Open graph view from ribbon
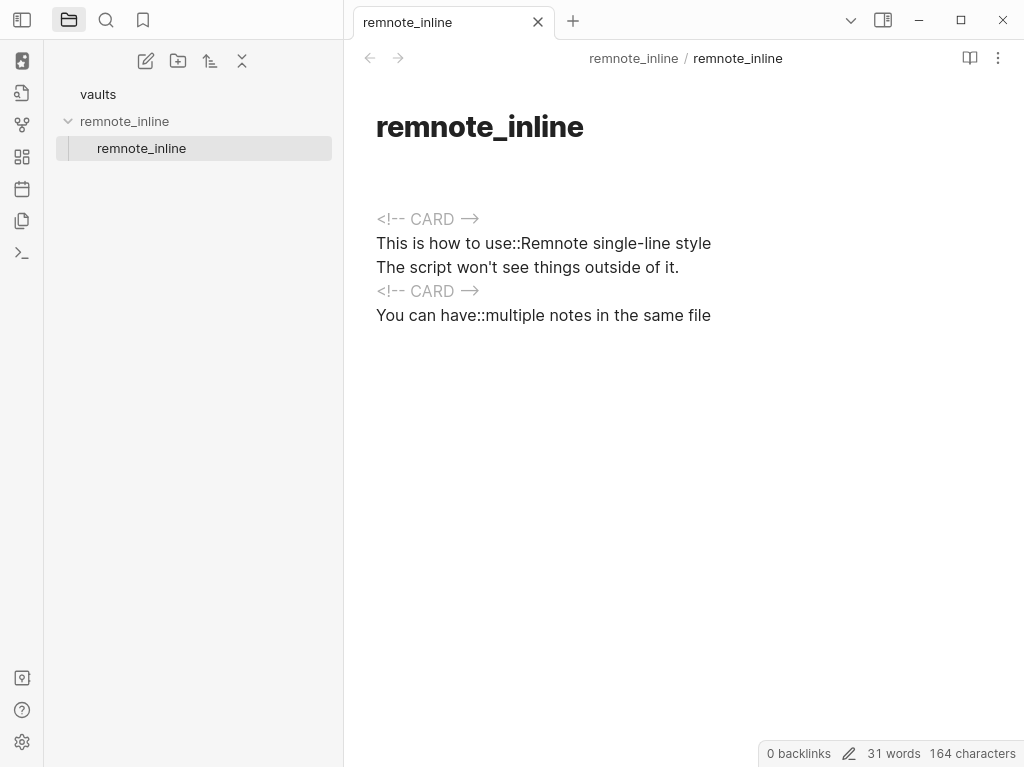This screenshot has width=1024, height=767. pos(22,125)
